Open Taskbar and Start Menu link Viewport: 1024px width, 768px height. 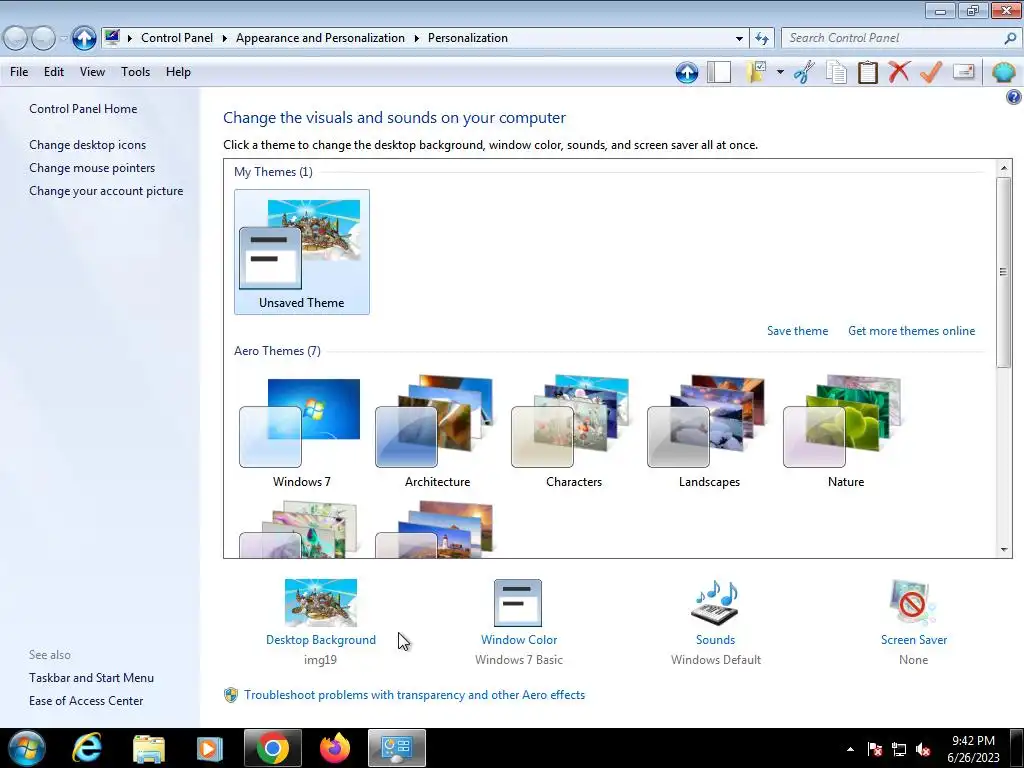coord(91,678)
